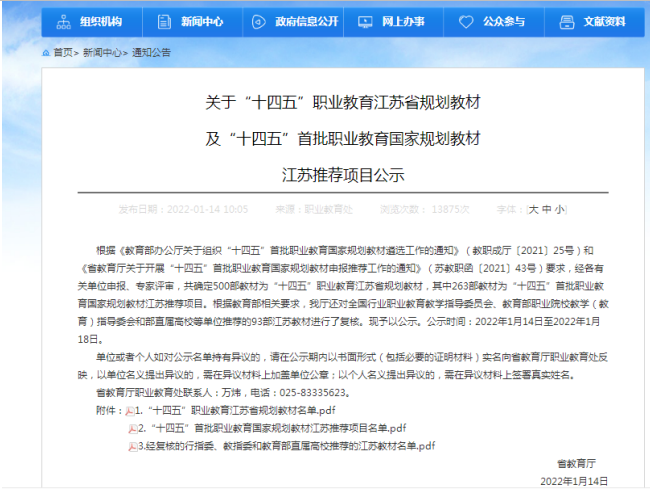This screenshot has height=494, width=650.
Task: Set font size to 大 (large)
Action: [x=533, y=210]
